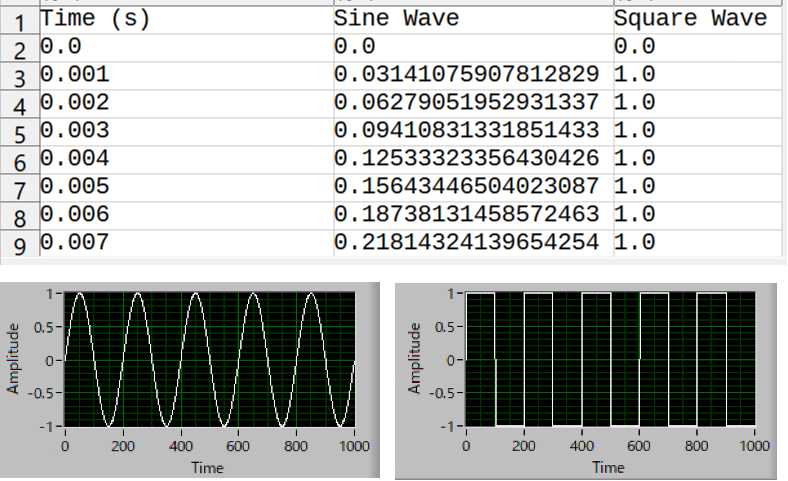
Task: Click the sine value 0.156434465040231
Action: coord(473,188)
